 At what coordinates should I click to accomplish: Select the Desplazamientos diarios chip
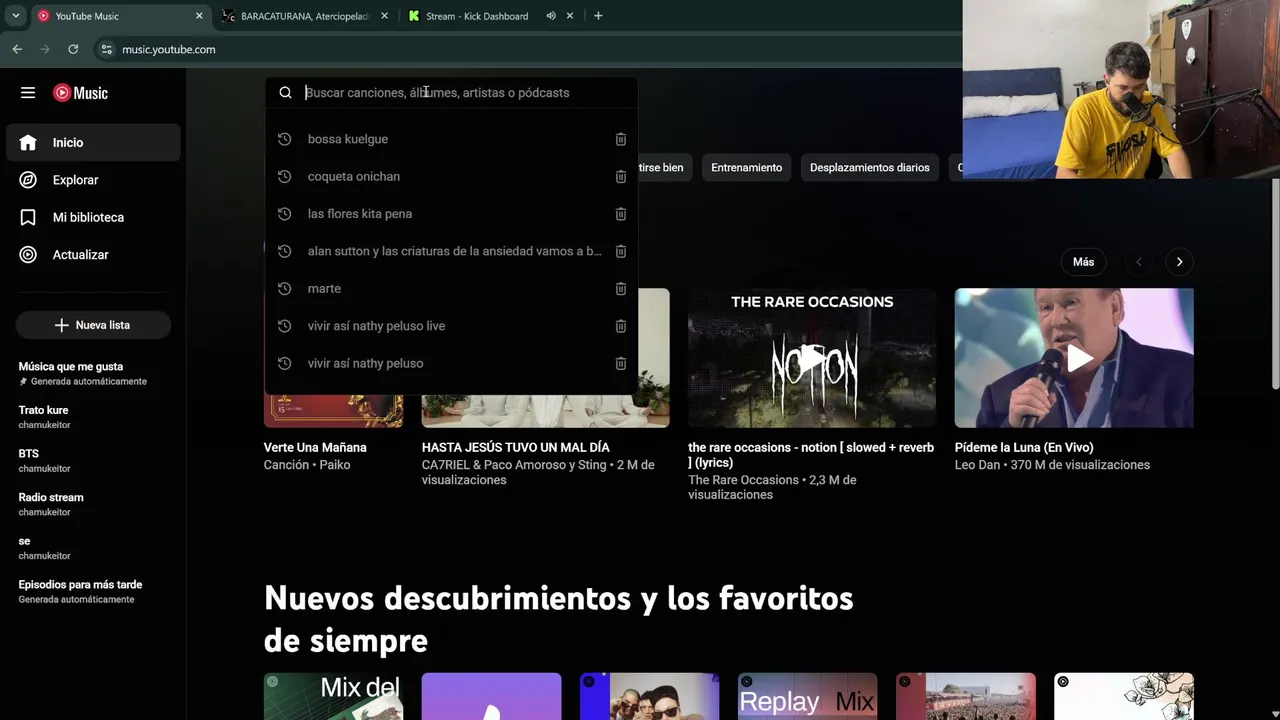point(869,168)
